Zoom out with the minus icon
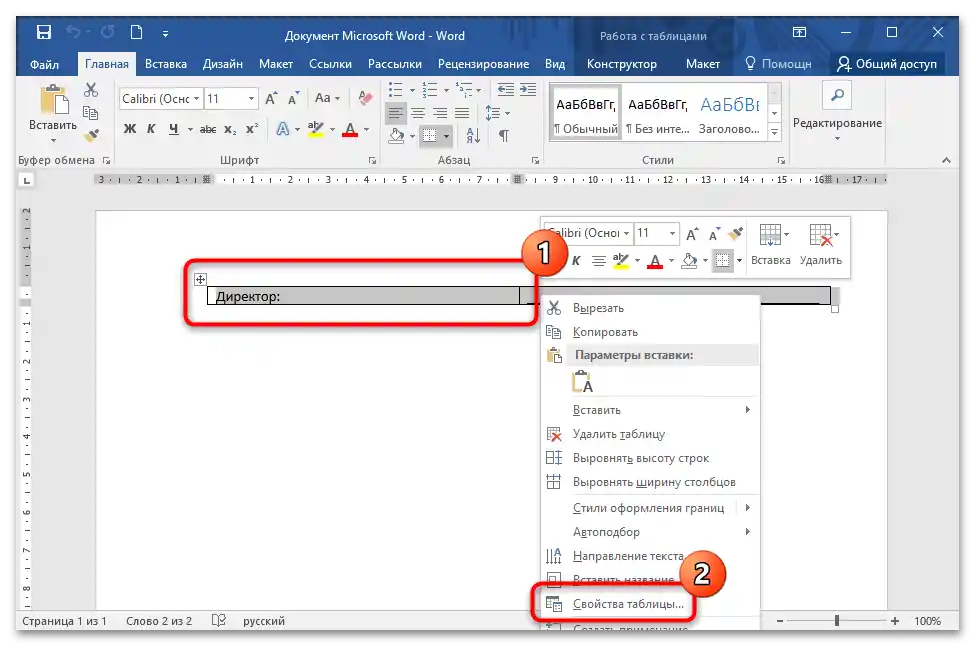The image size is (975, 646). (x=780, y=621)
